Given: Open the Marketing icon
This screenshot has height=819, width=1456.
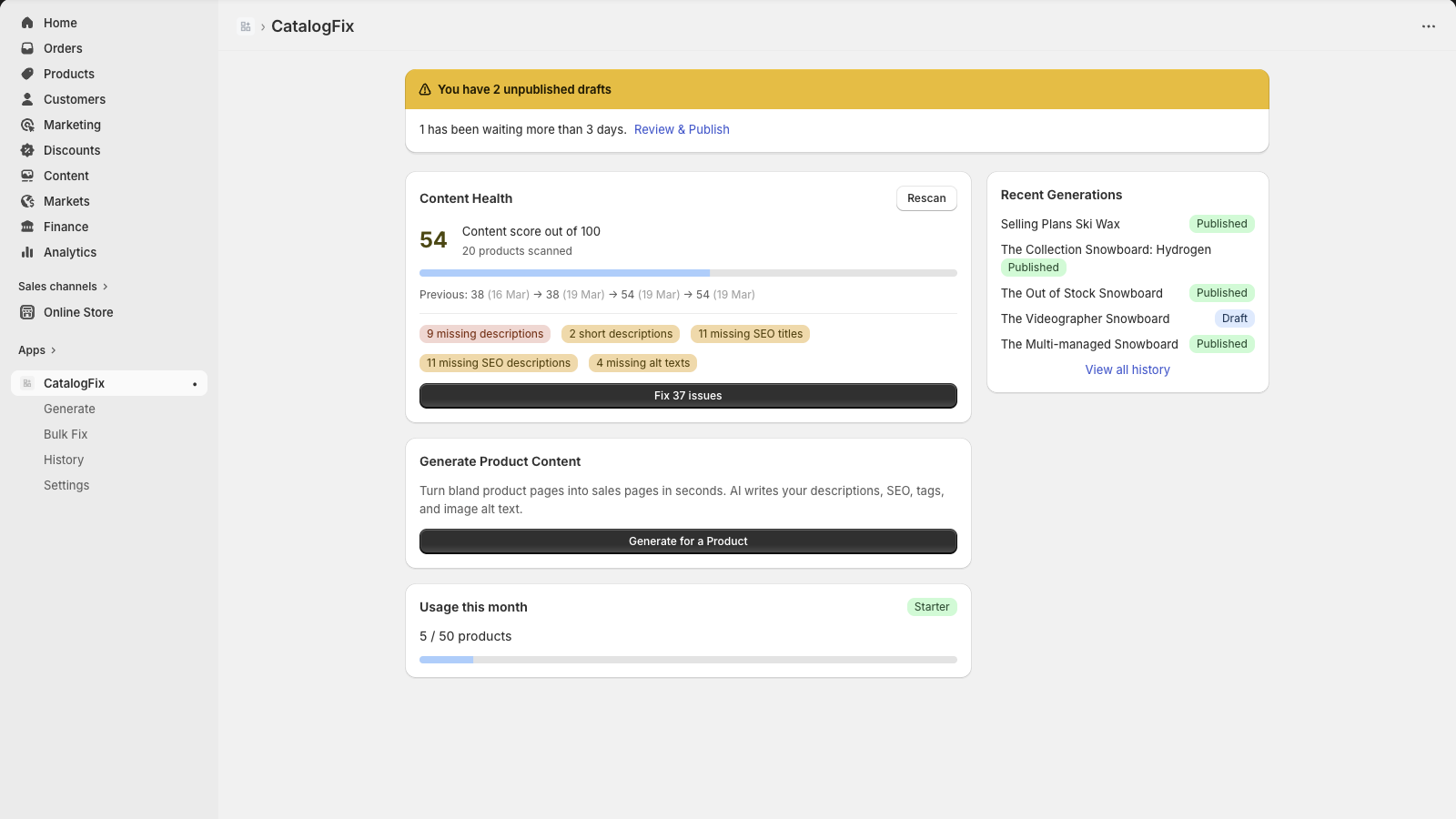Looking at the screenshot, I should pos(26,125).
